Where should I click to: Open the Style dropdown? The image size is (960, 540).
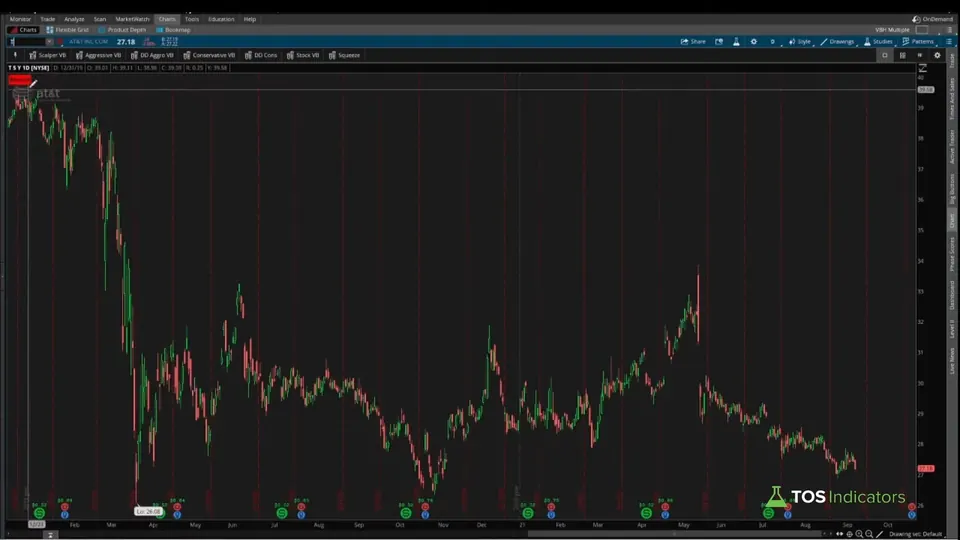[800, 42]
